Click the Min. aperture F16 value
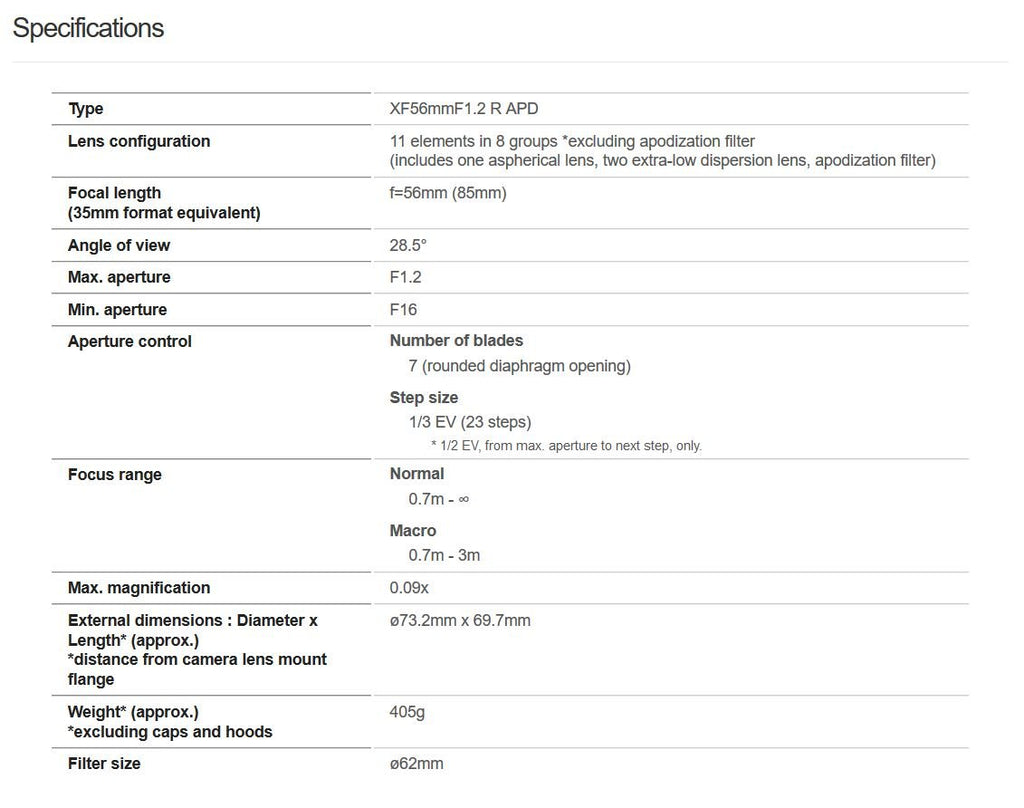 [x=403, y=309]
